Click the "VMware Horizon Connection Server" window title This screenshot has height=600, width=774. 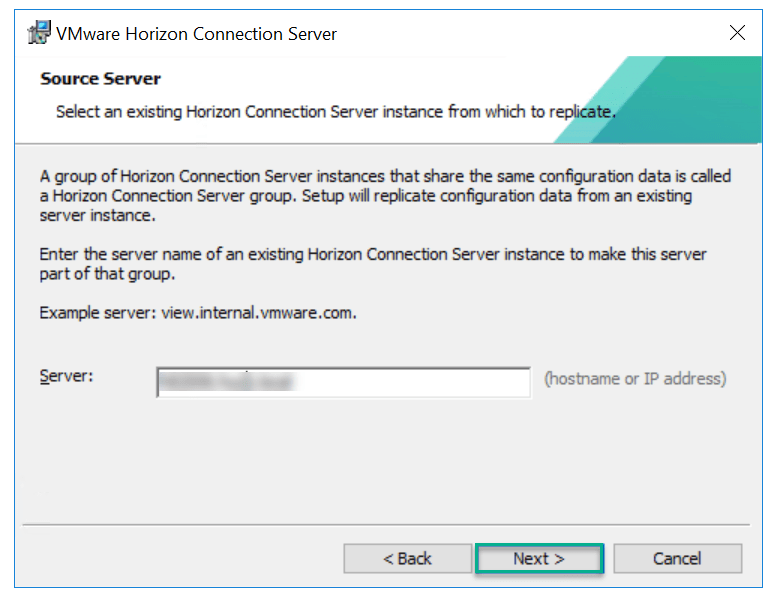click(196, 34)
